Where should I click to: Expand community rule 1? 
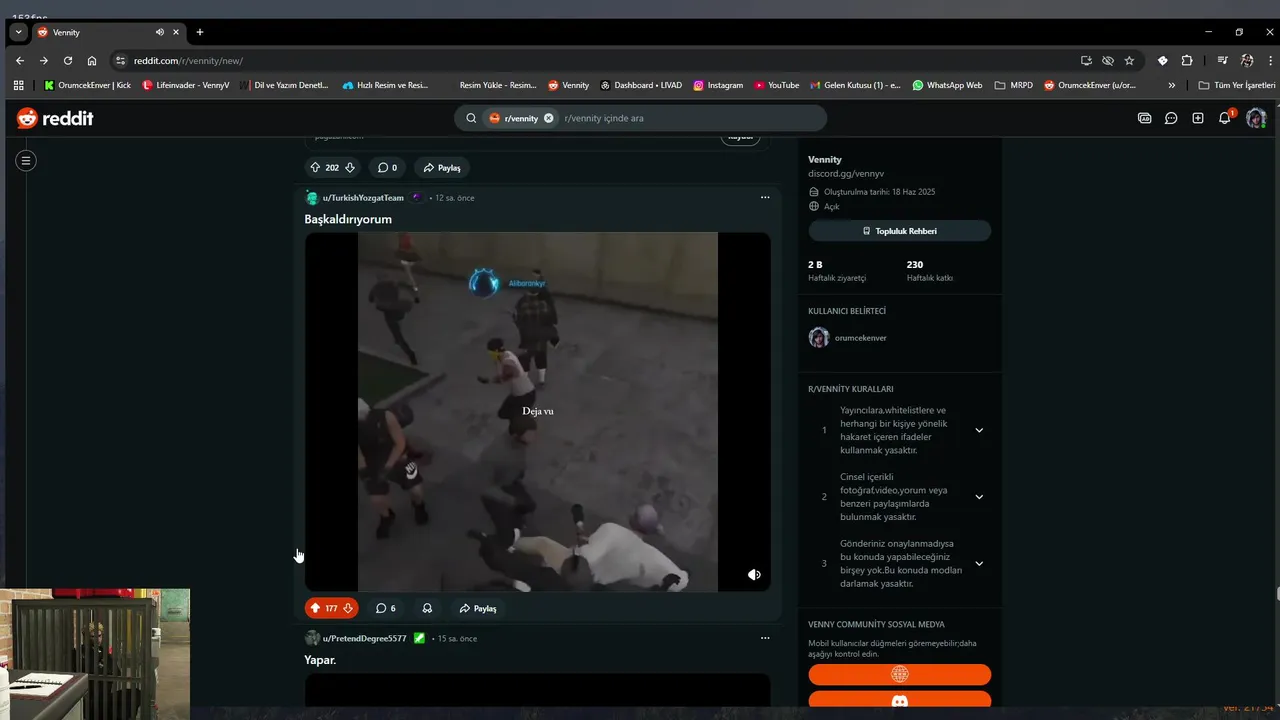979,430
